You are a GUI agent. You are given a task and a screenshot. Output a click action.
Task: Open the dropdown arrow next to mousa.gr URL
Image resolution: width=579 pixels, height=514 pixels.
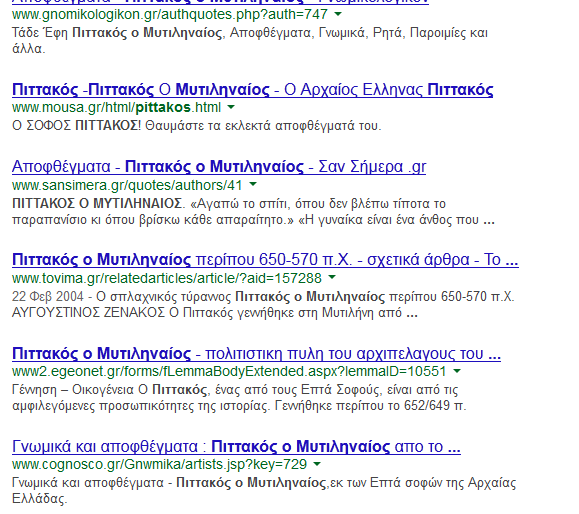point(231,107)
